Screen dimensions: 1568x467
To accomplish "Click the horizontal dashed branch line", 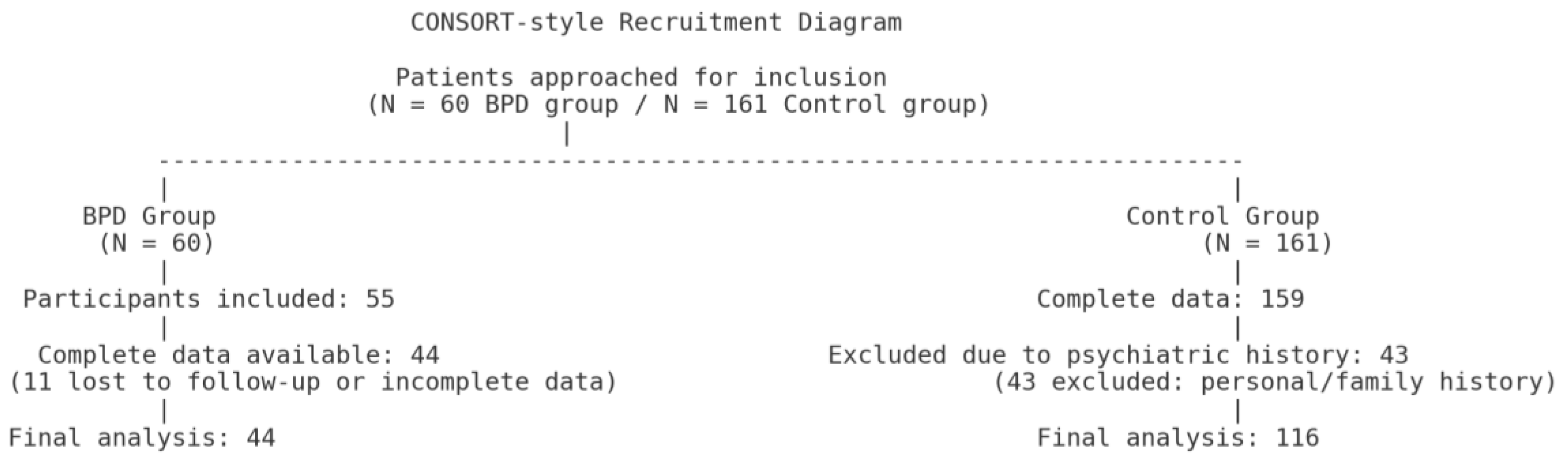I will (700, 162).
